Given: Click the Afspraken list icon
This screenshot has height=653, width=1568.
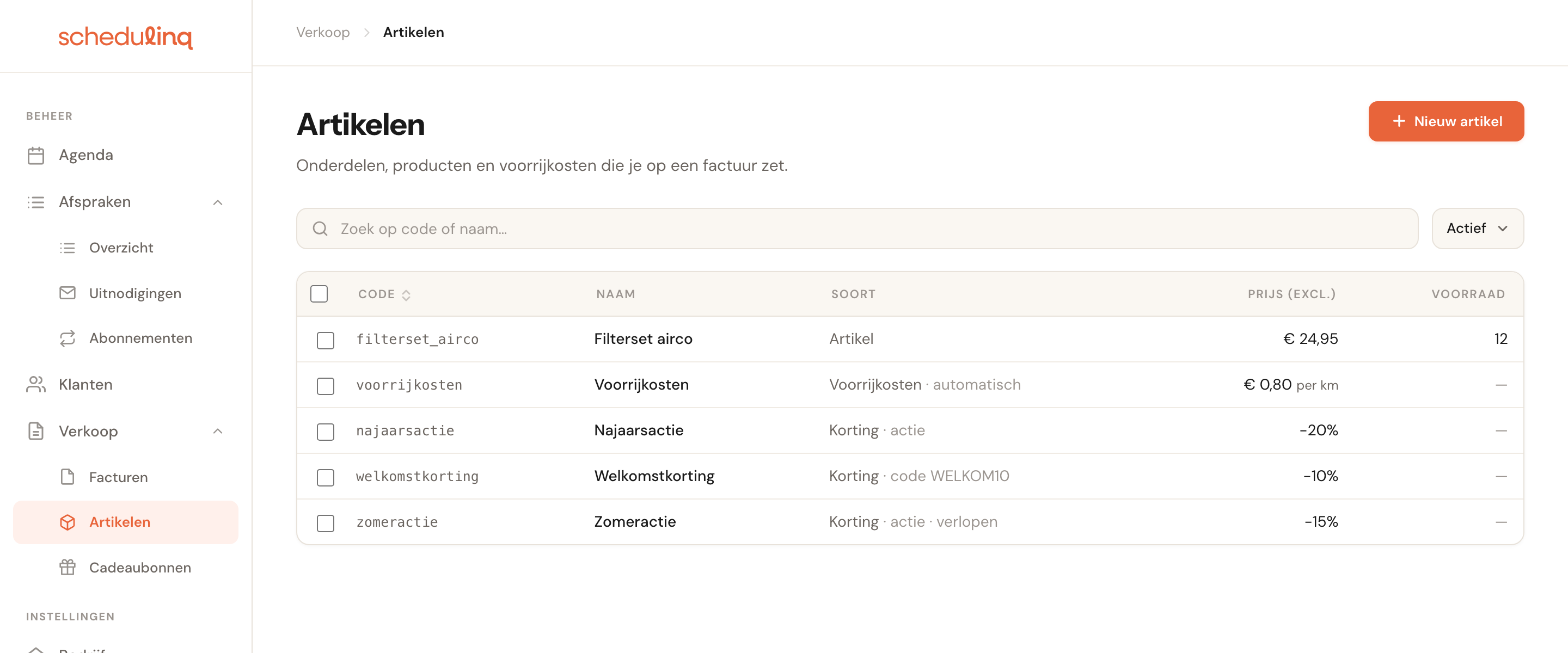Looking at the screenshot, I should click(x=36, y=202).
